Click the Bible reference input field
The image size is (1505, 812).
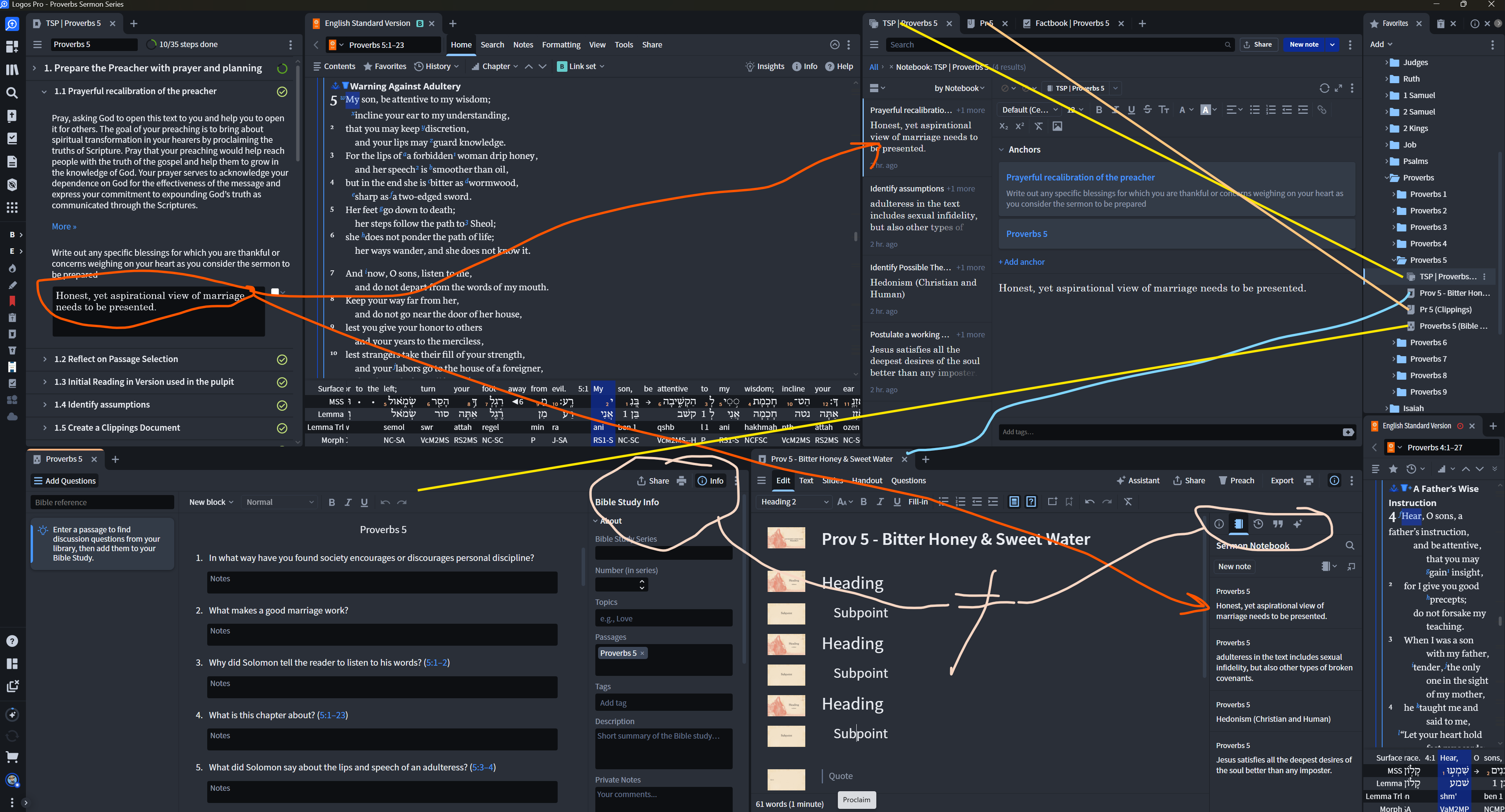(102, 502)
